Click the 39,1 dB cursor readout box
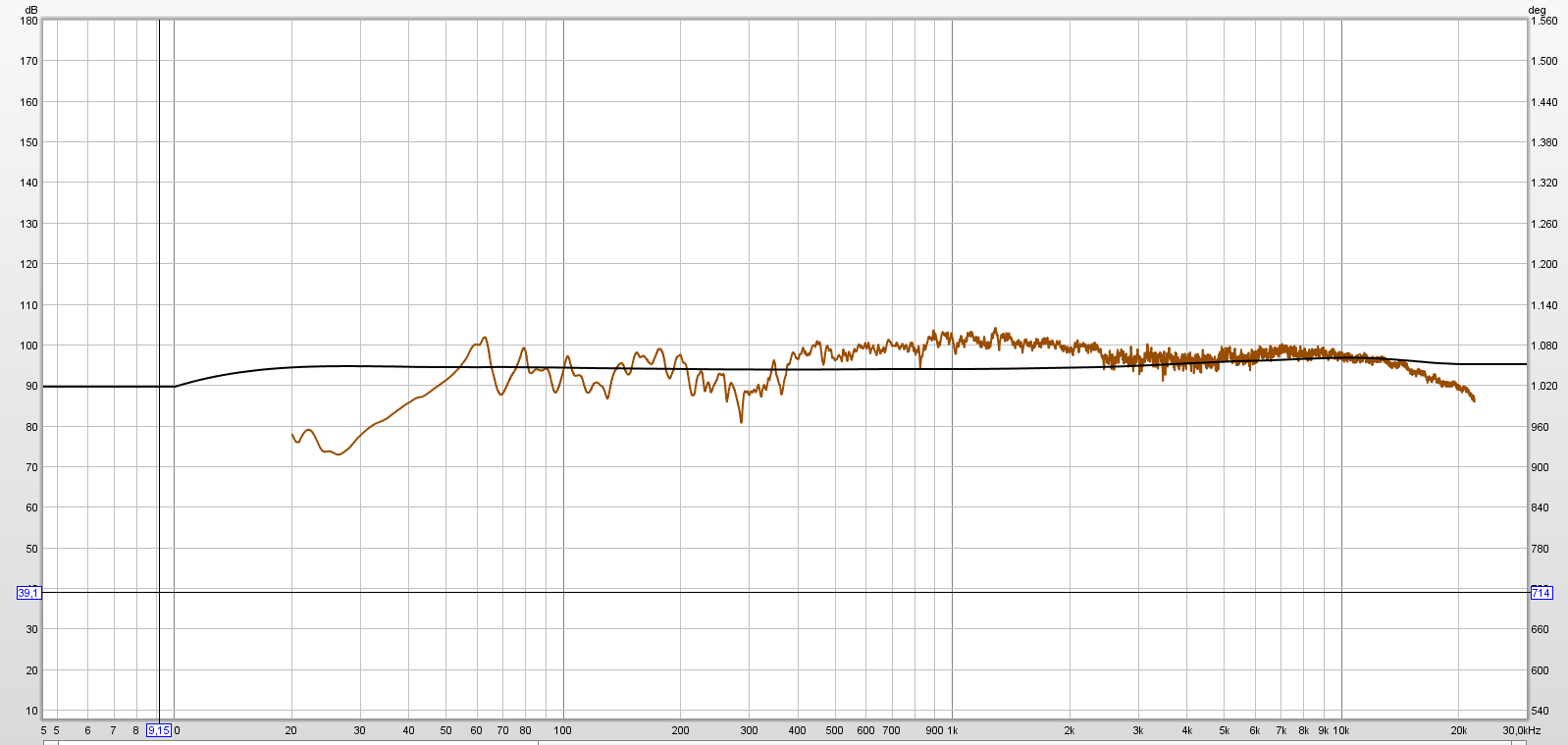The height and width of the screenshot is (745, 1568). click(x=28, y=593)
